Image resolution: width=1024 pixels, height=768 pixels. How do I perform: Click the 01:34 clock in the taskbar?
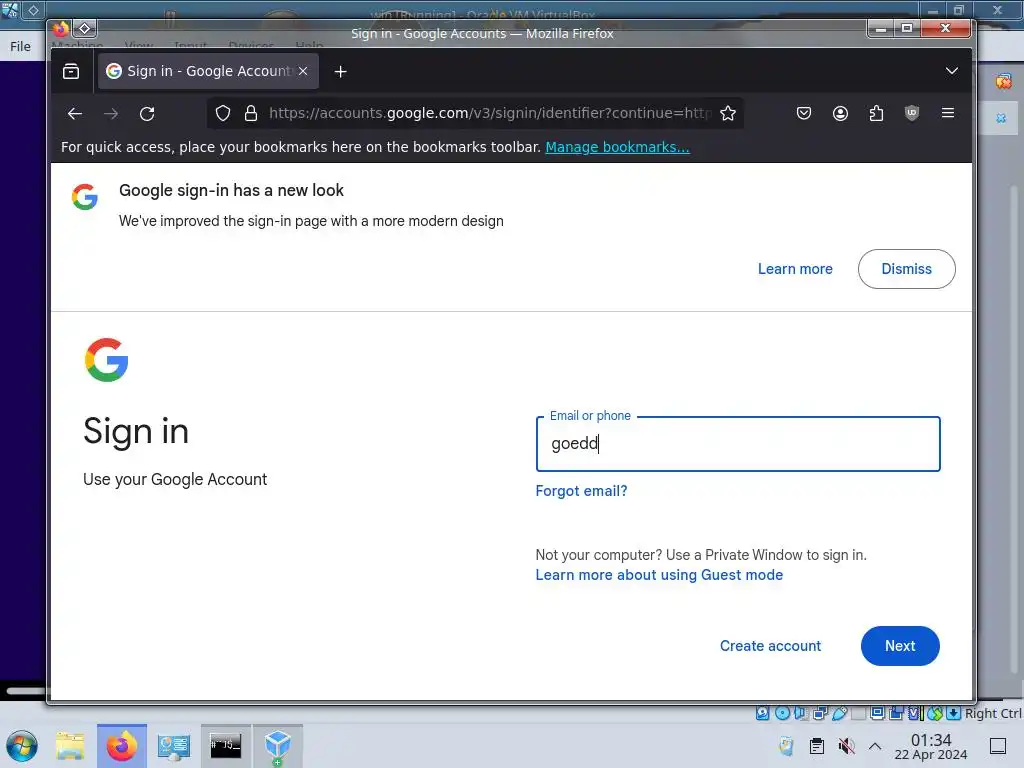pyautogui.click(x=931, y=746)
